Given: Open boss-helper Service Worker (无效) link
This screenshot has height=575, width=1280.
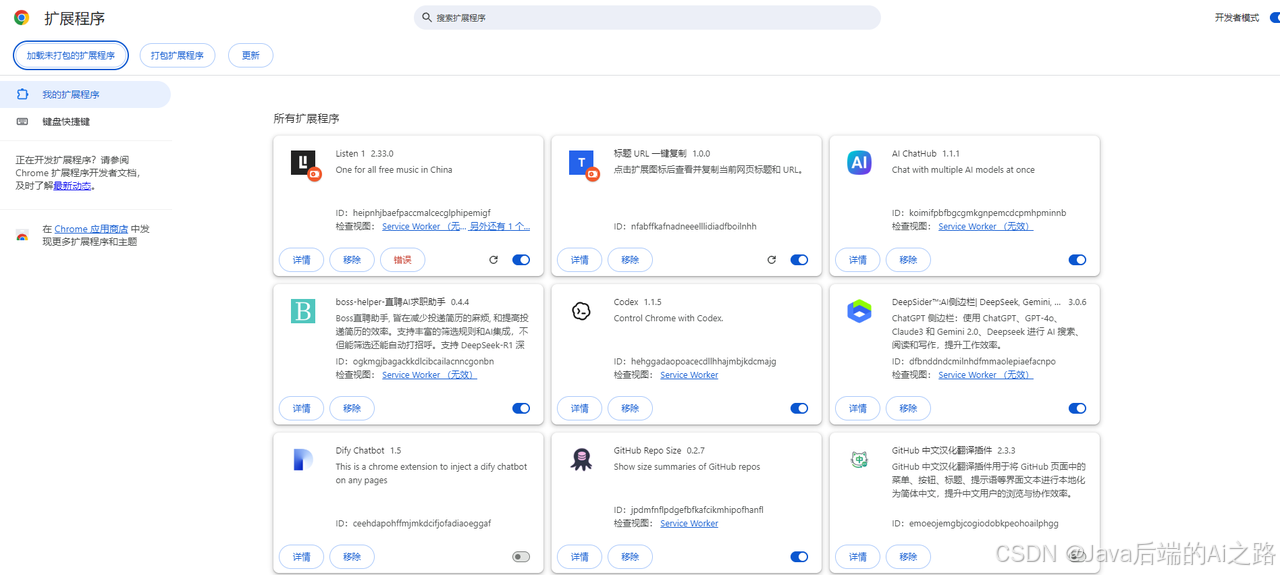Looking at the screenshot, I should [x=429, y=375].
